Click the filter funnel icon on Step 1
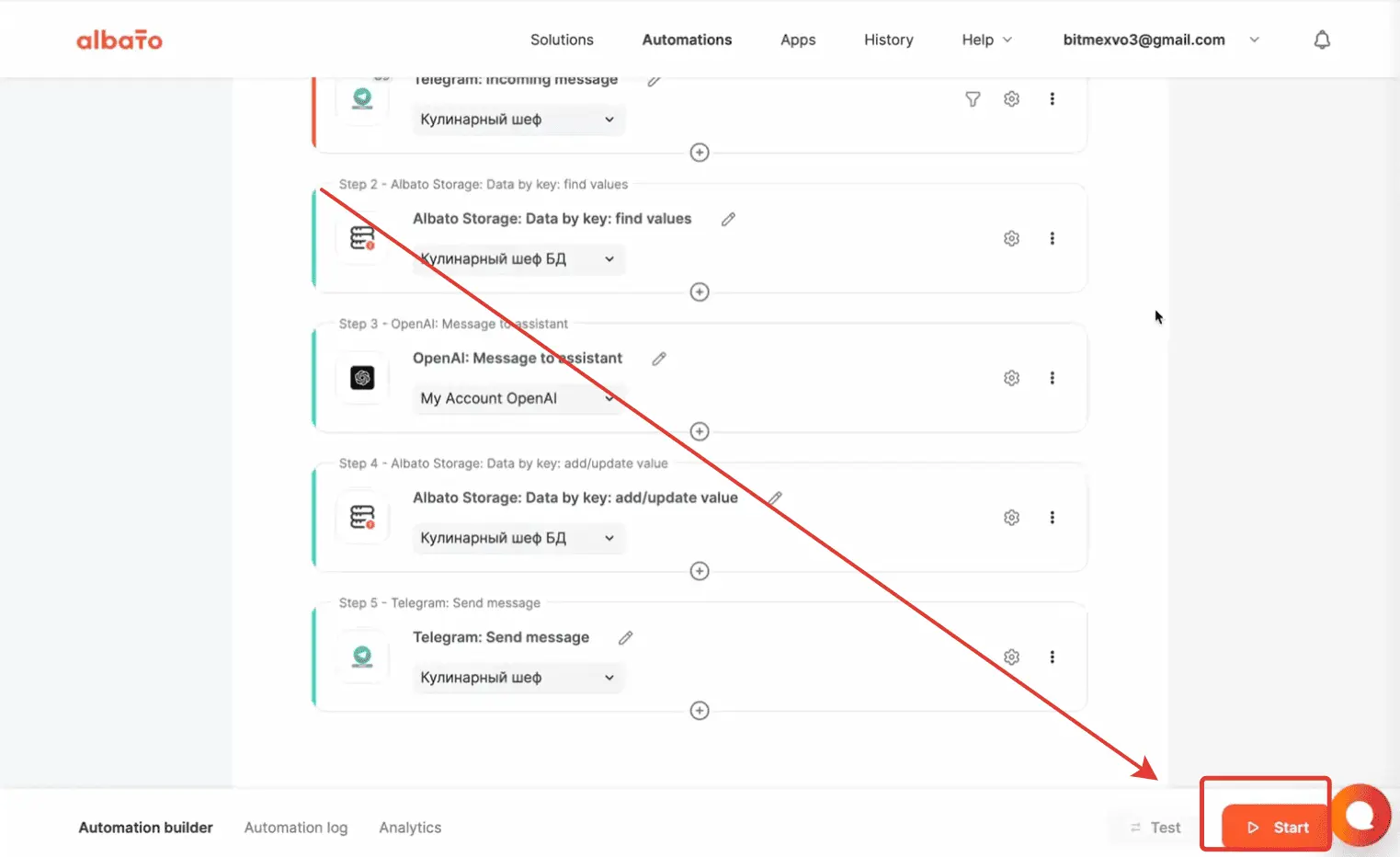The height and width of the screenshot is (857, 1400). tap(973, 99)
